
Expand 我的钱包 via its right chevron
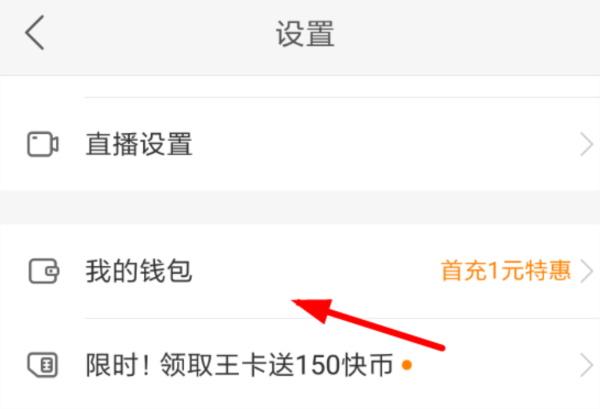(587, 271)
